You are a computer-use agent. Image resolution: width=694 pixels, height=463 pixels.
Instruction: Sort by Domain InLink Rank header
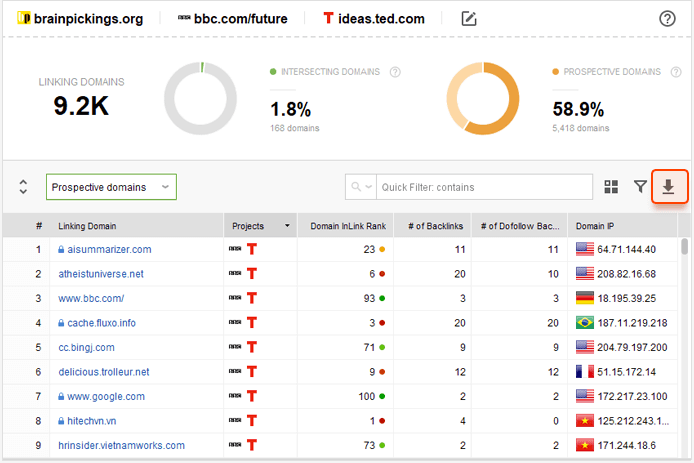348,226
